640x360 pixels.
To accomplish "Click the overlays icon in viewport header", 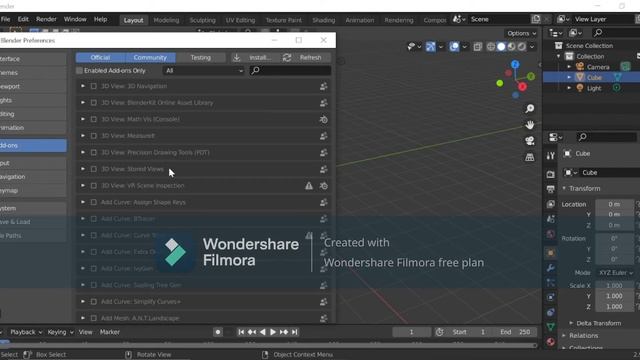I will click(454, 47).
